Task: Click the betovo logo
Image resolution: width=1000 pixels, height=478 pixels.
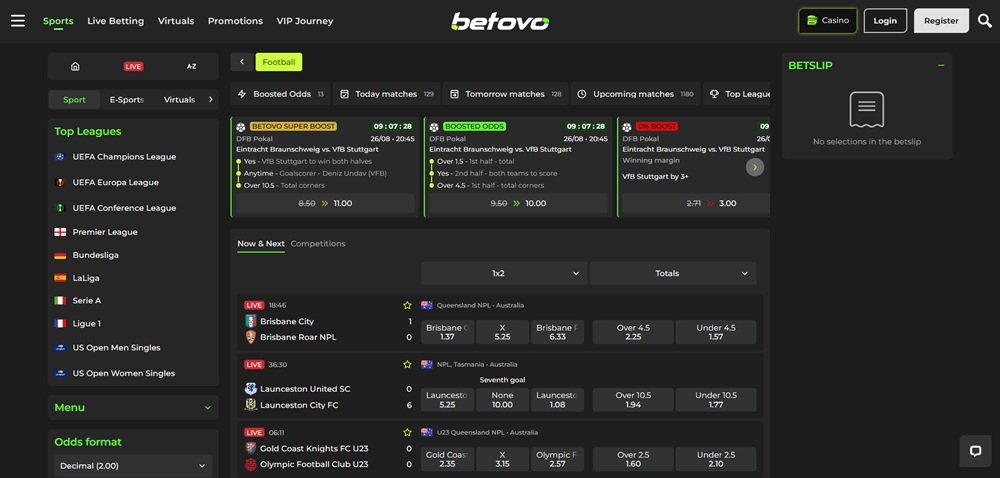Action: (500, 21)
